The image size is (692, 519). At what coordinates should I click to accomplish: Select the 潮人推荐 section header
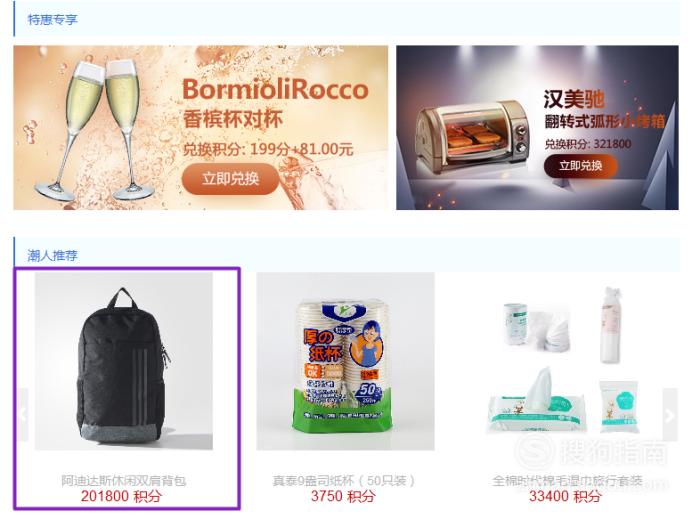pyautogui.click(x=53, y=255)
